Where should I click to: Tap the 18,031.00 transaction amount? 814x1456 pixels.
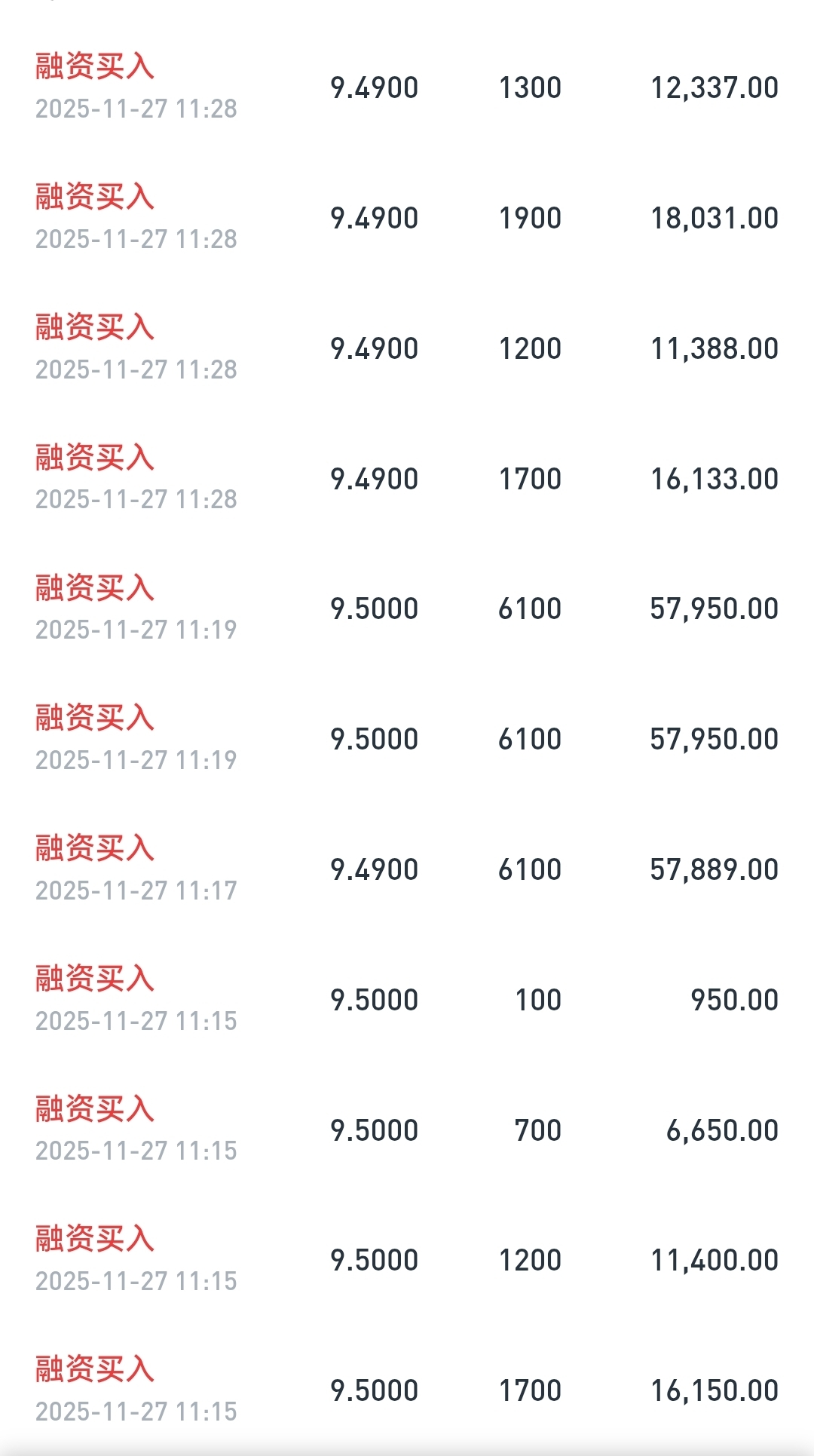[x=714, y=219]
